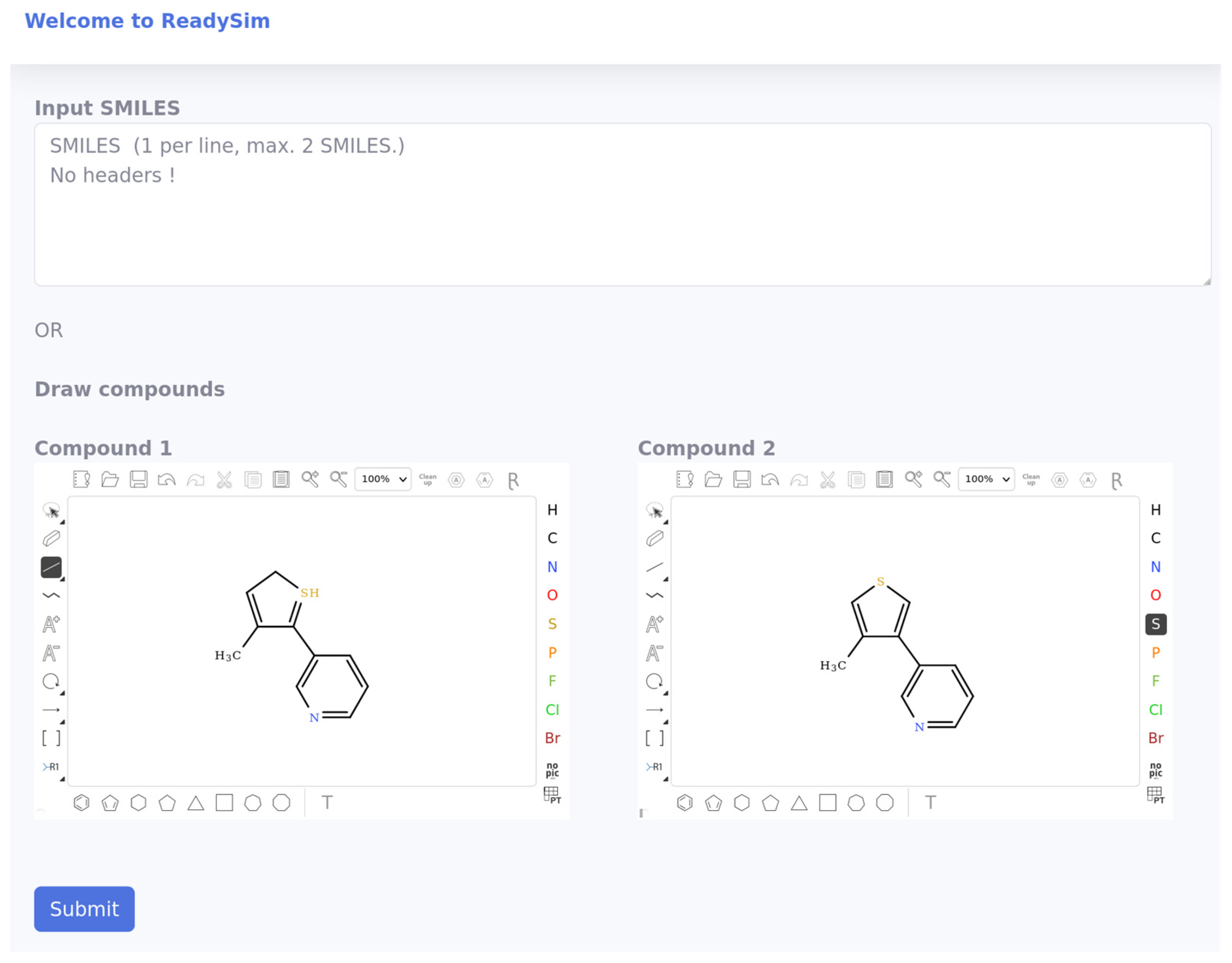The width and height of the screenshot is (1232, 963).
Task: Click the Clean up button in Compound 2 editor
Action: 1031,480
